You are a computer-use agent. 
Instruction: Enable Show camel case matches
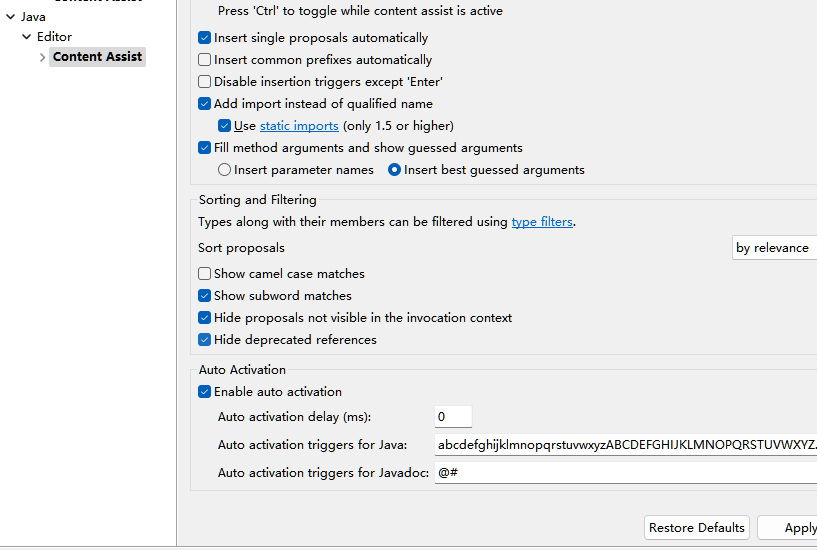(205, 274)
